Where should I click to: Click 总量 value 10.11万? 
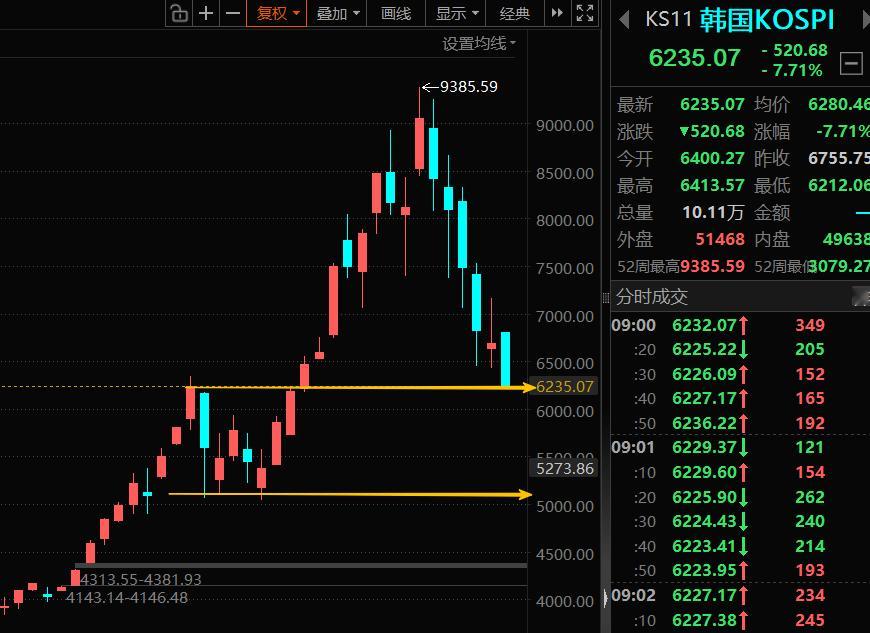[714, 212]
